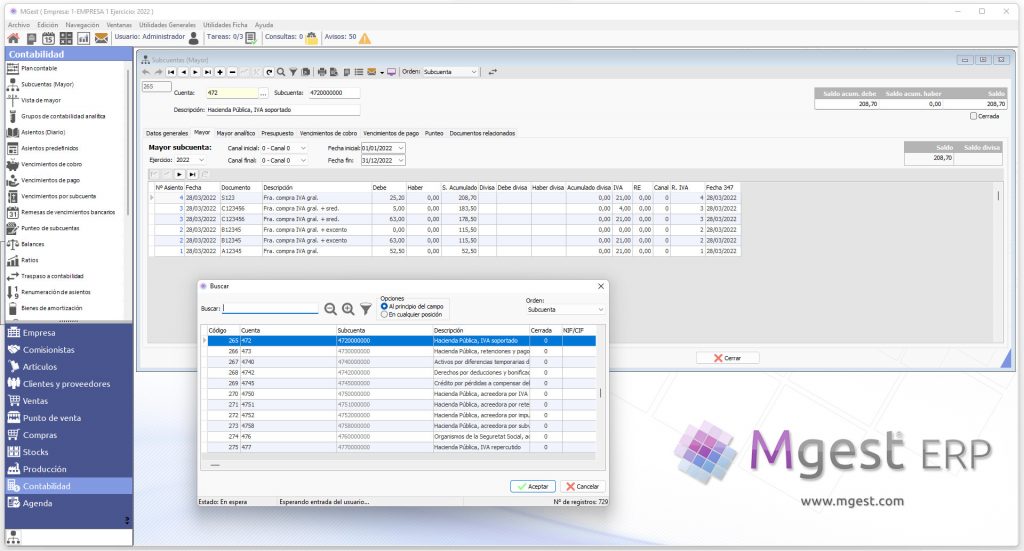1024x551 pixels.
Task: Switch to Mayor analítico tab
Action: tap(236, 133)
